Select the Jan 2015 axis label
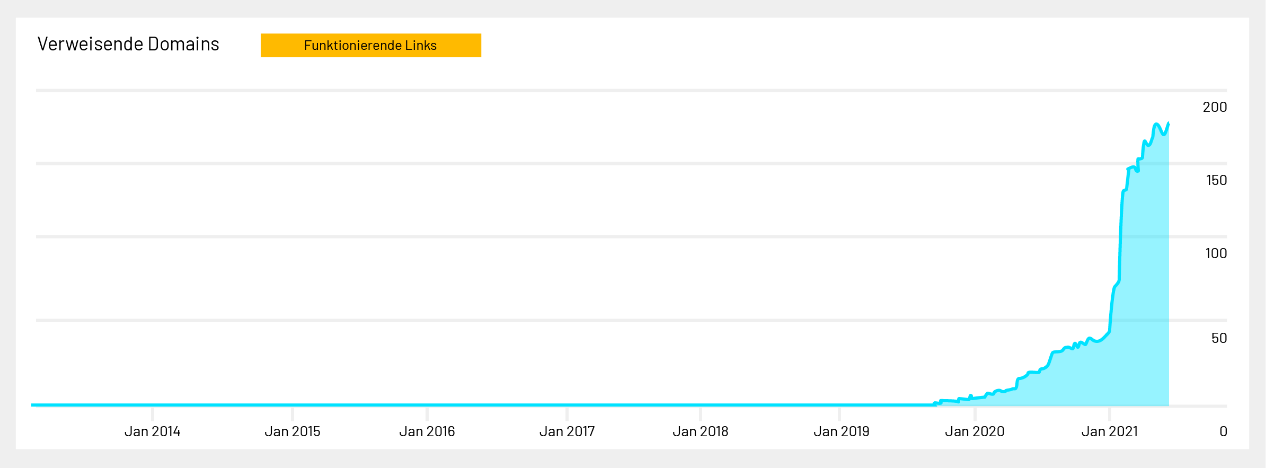1266x468 pixels. point(293,432)
